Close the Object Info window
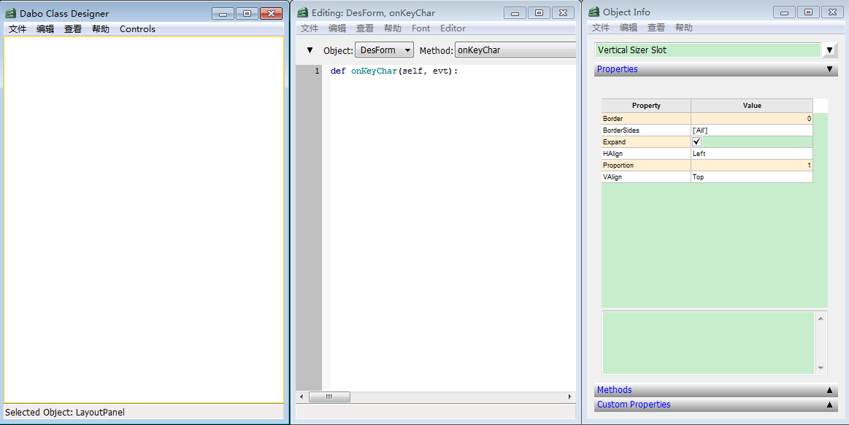The width and height of the screenshot is (849, 425). pyautogui.click(x=833, y=12)
